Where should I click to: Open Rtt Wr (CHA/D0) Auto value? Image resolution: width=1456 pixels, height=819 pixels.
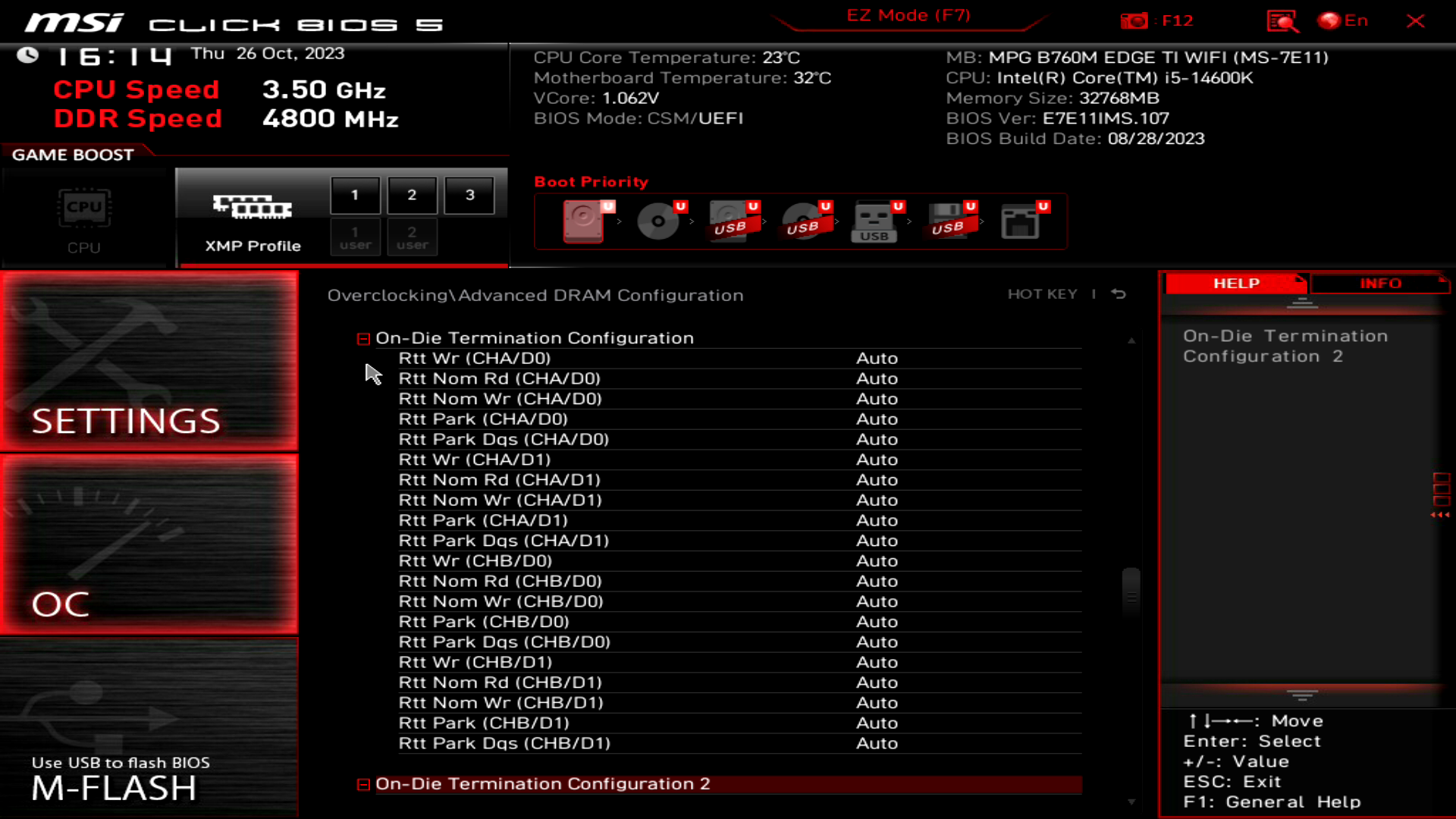coord(877,358)
